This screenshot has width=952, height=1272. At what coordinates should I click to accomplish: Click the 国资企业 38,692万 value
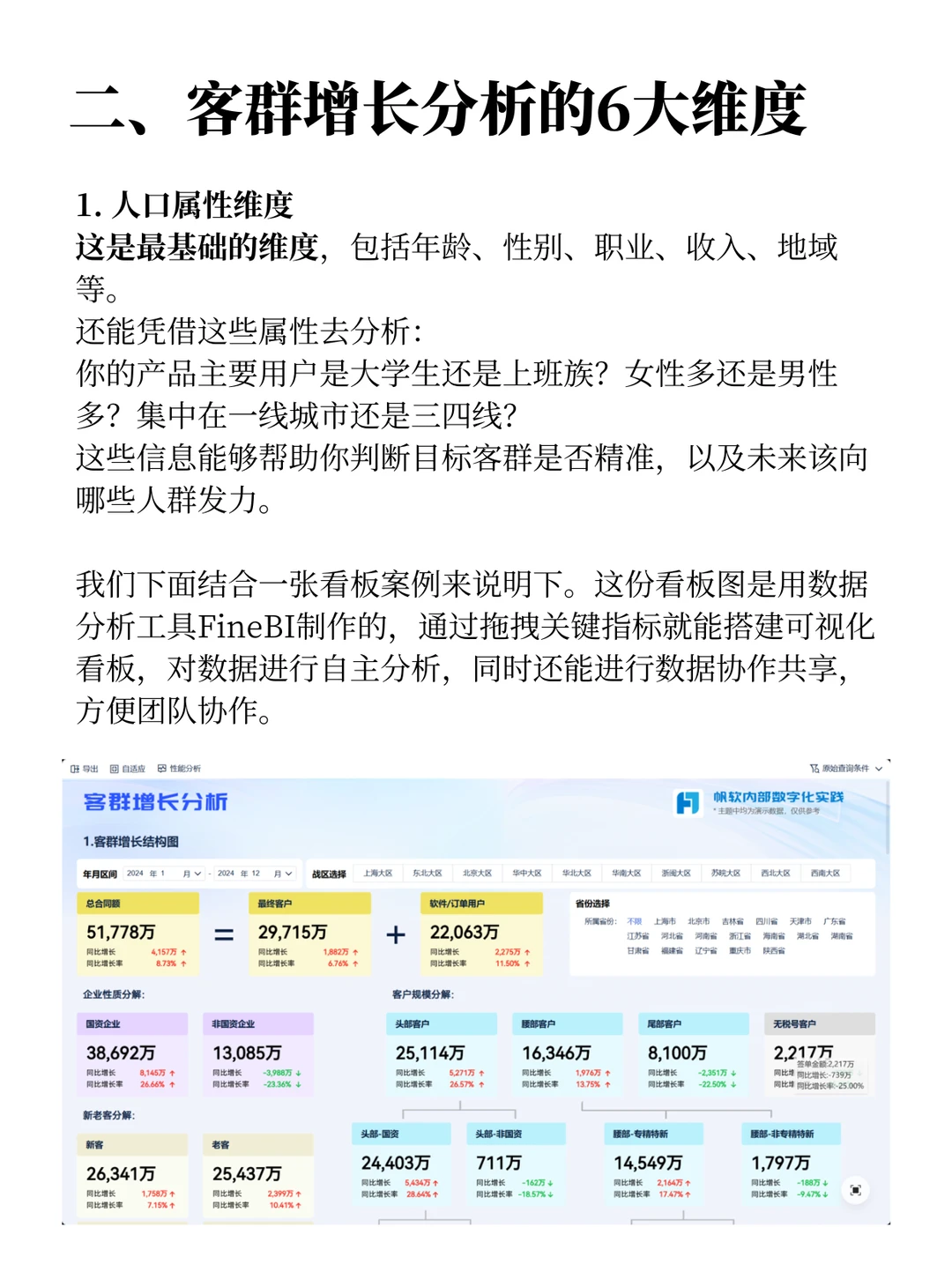click(x=121, y=1053)
